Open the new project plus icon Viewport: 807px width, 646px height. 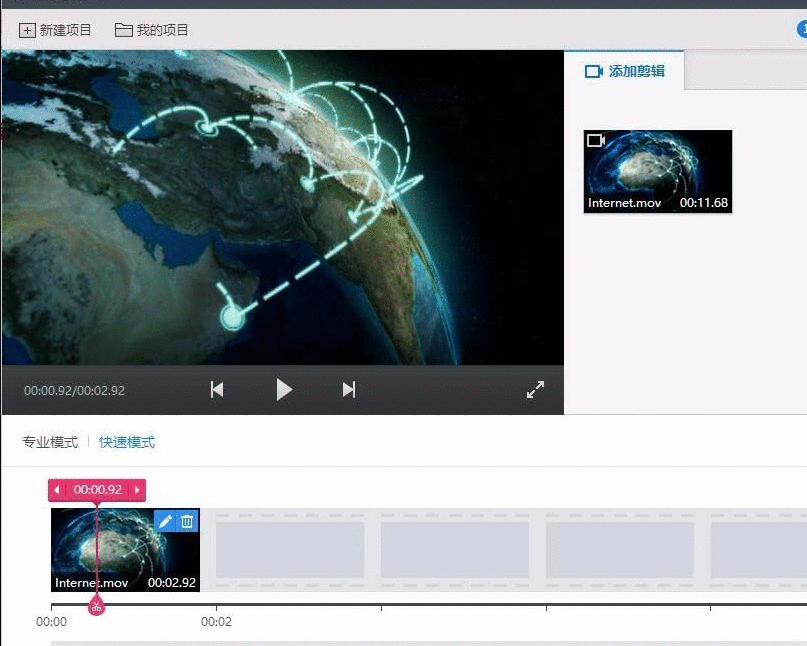pyautogui.click(x=27, y=30)
